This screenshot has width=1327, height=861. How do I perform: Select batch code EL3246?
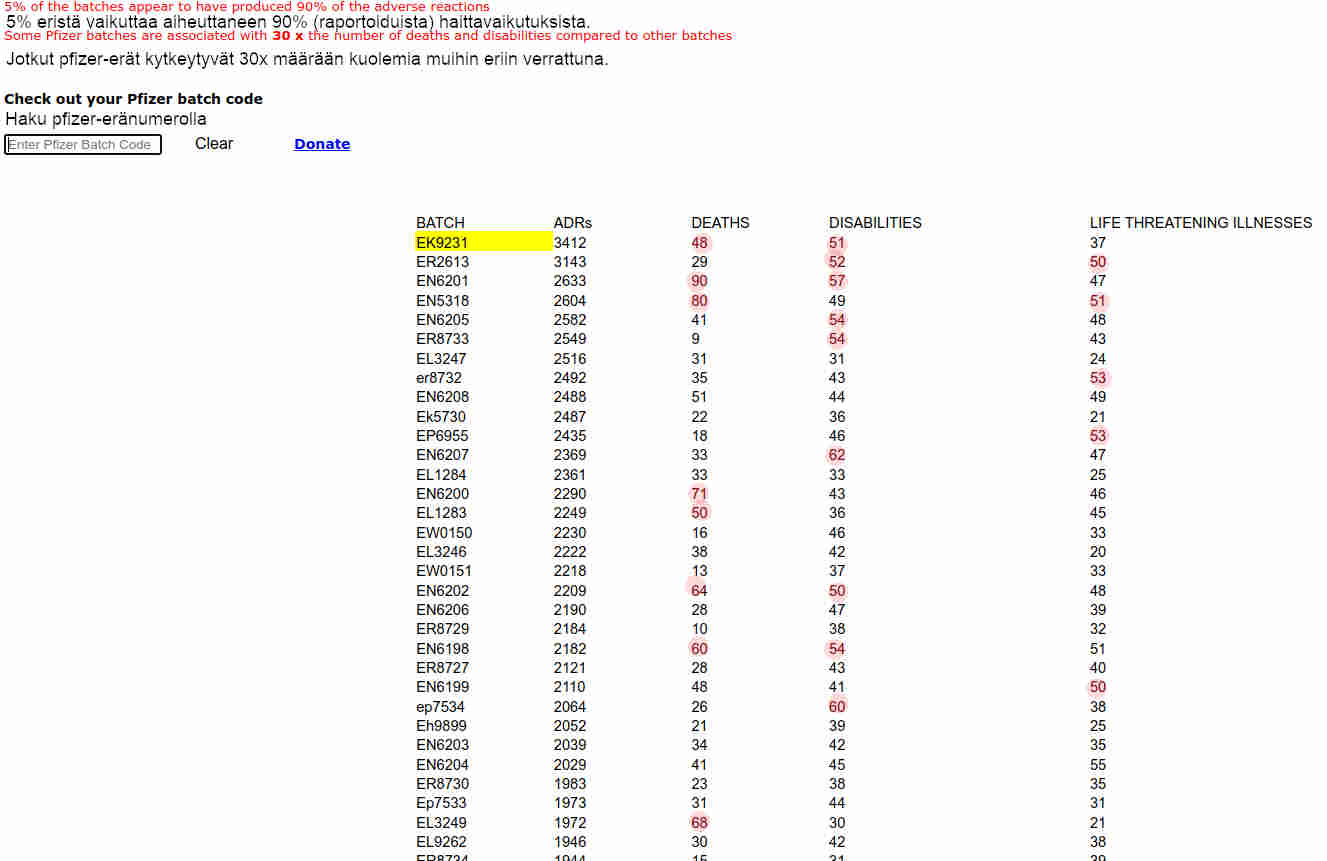click(441, 552)
